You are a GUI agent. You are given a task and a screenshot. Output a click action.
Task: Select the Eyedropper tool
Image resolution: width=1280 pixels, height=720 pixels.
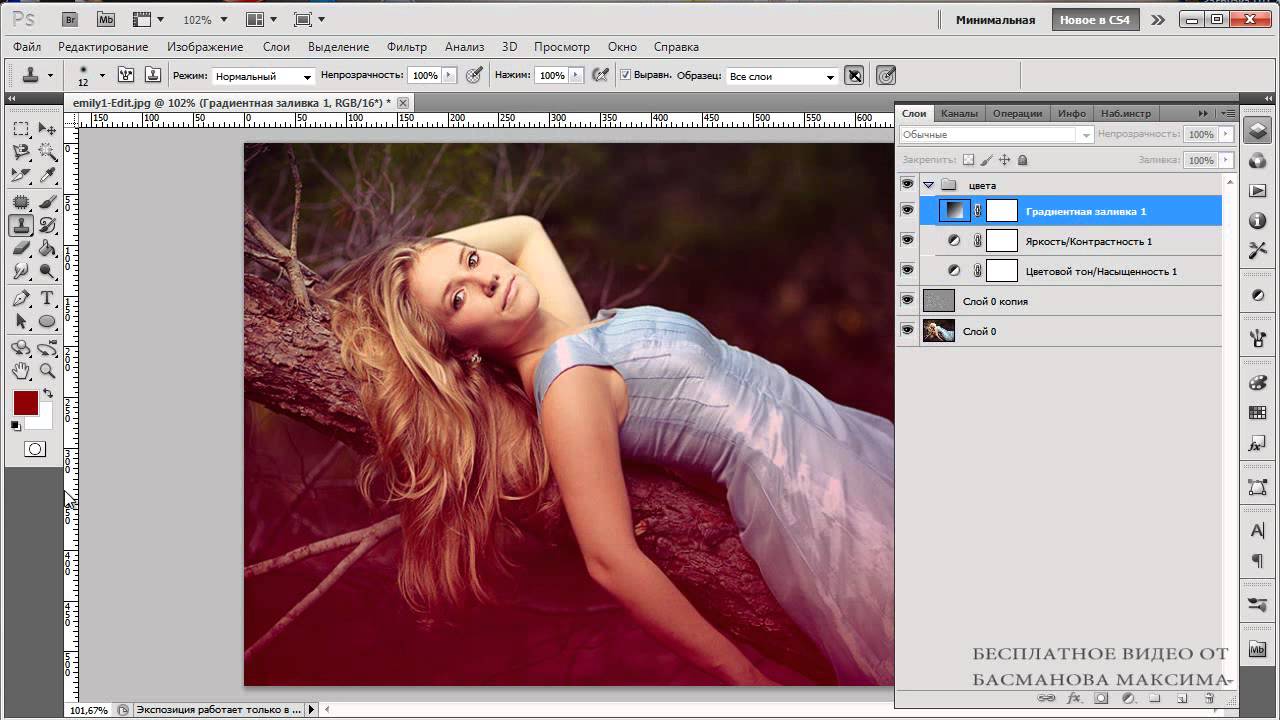tap(47, 177)
